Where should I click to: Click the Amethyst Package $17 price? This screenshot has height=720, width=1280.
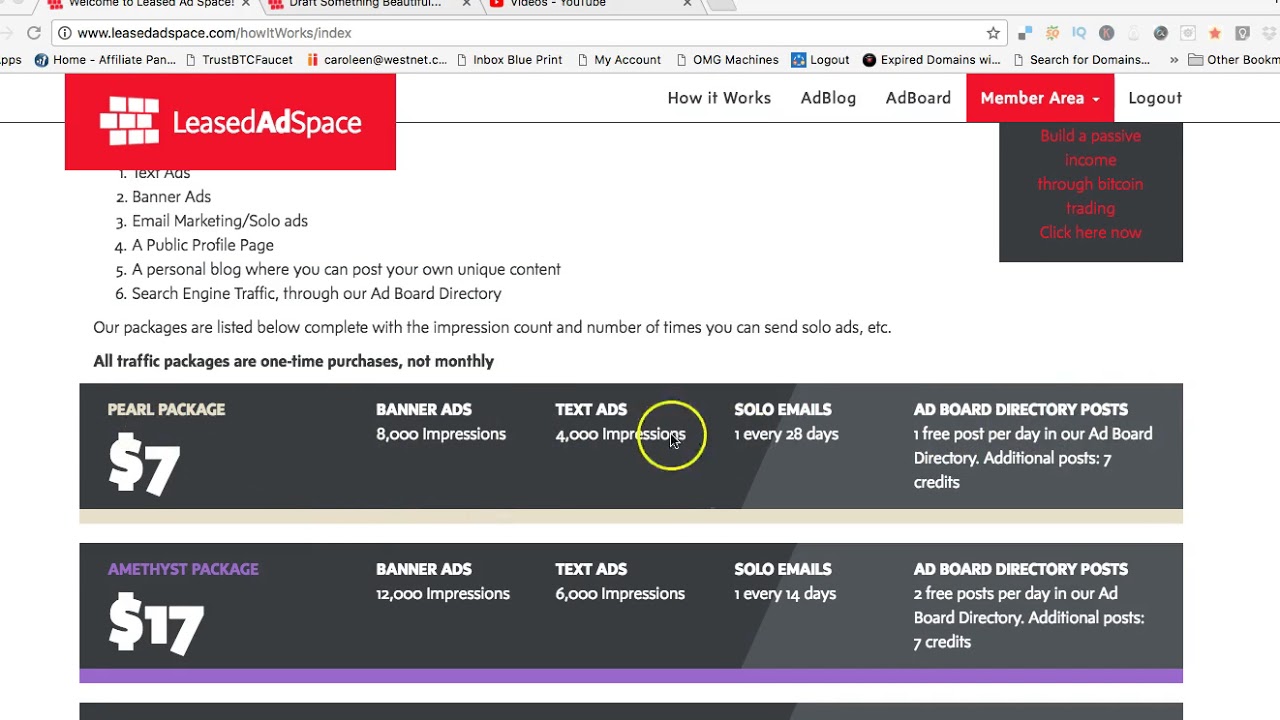click(156, 625)
